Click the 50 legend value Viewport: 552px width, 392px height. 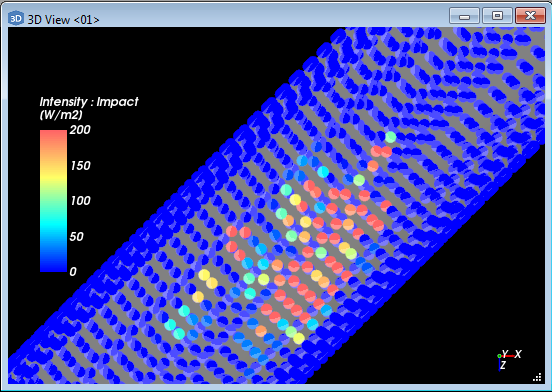point(76,236)
